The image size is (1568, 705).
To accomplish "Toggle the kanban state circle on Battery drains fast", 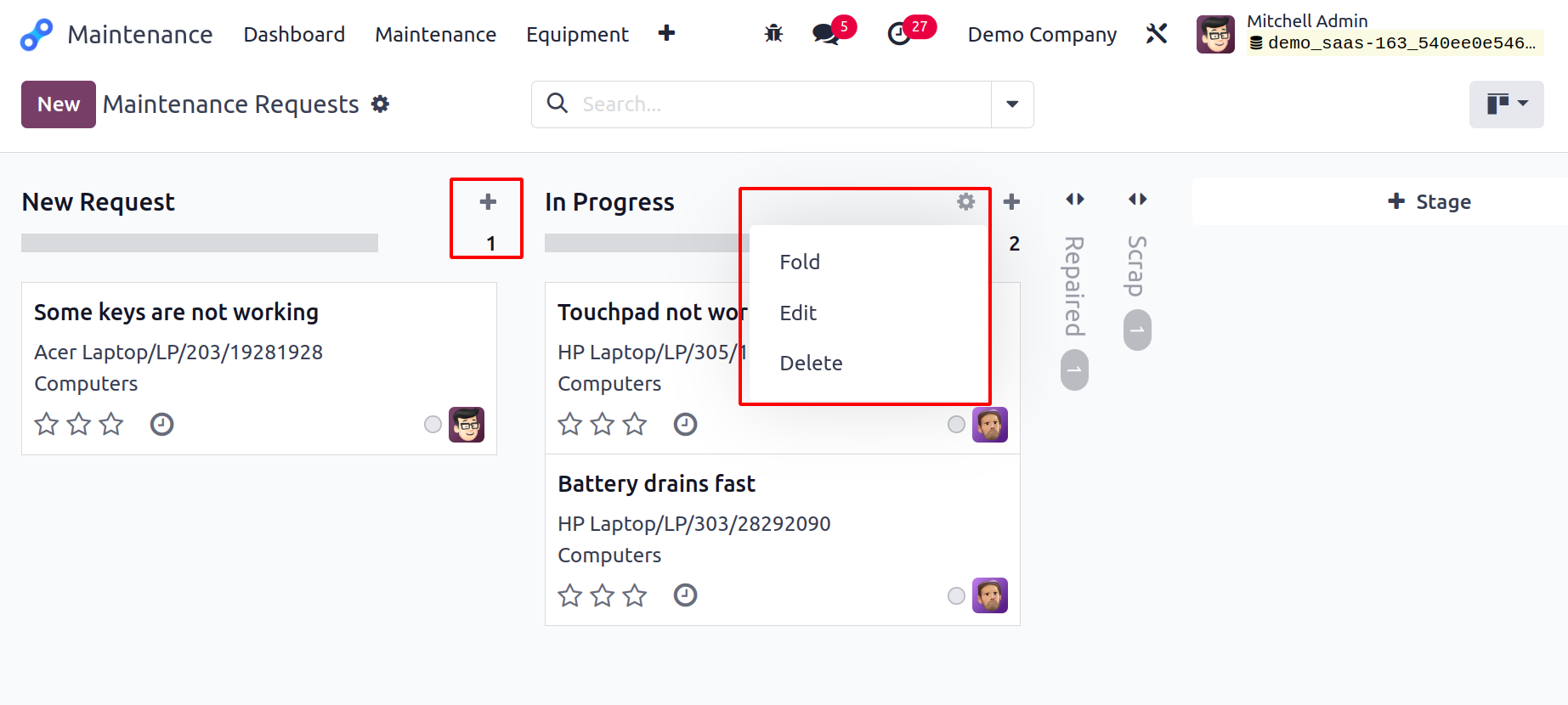I will 956,595.
